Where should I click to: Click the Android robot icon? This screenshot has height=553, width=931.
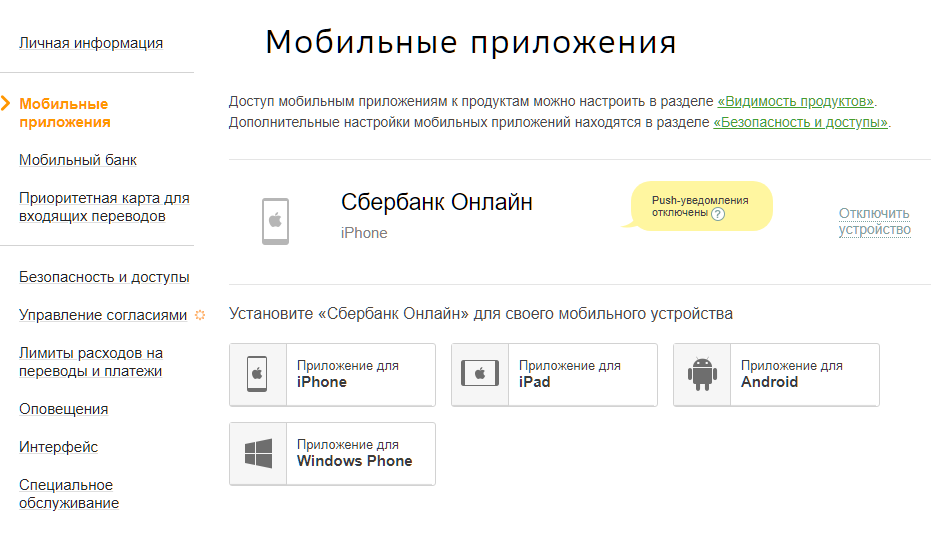pos(702,374)
